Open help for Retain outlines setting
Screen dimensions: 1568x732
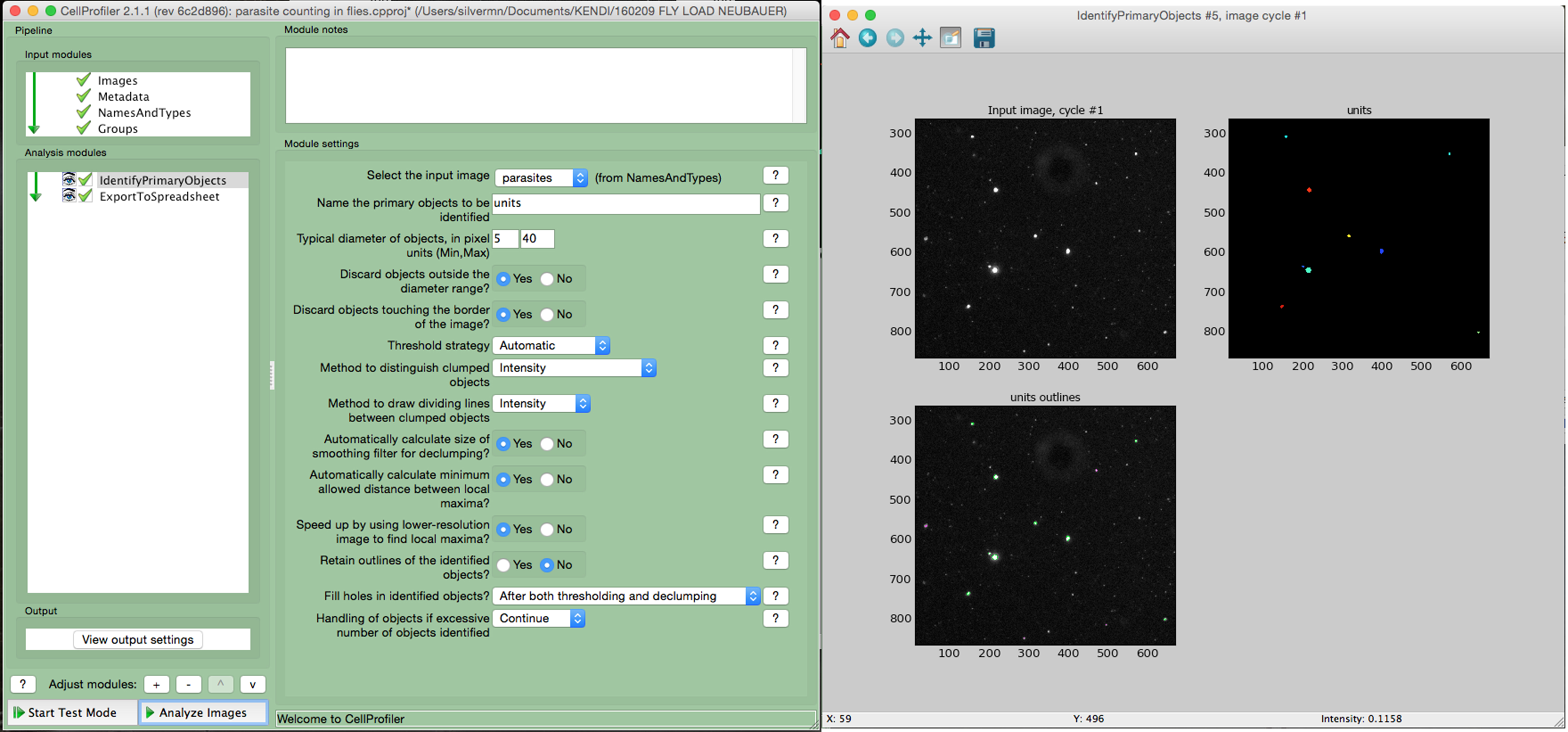(x=776, y=560)
